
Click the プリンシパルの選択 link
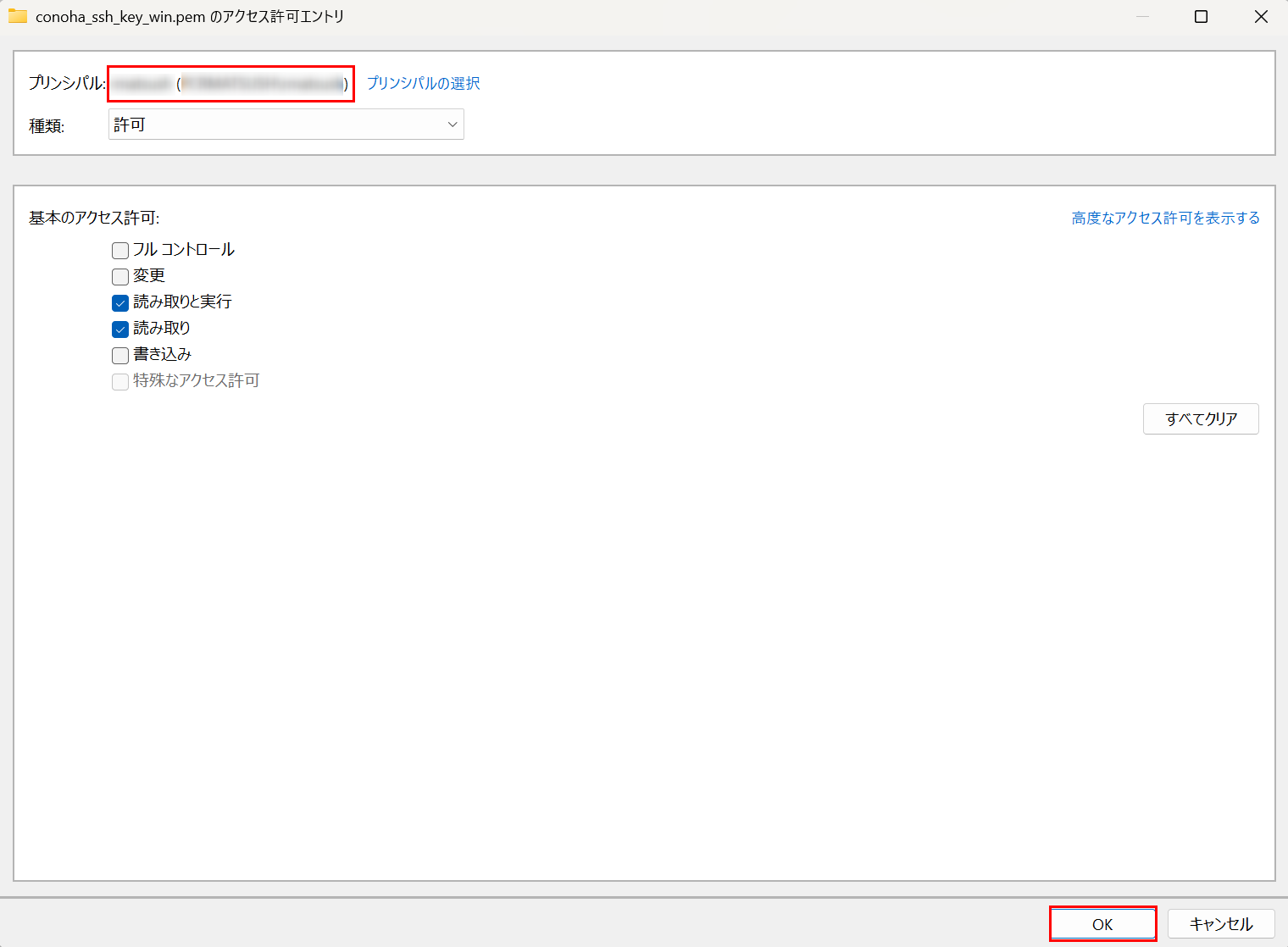[x=423, y=83]
